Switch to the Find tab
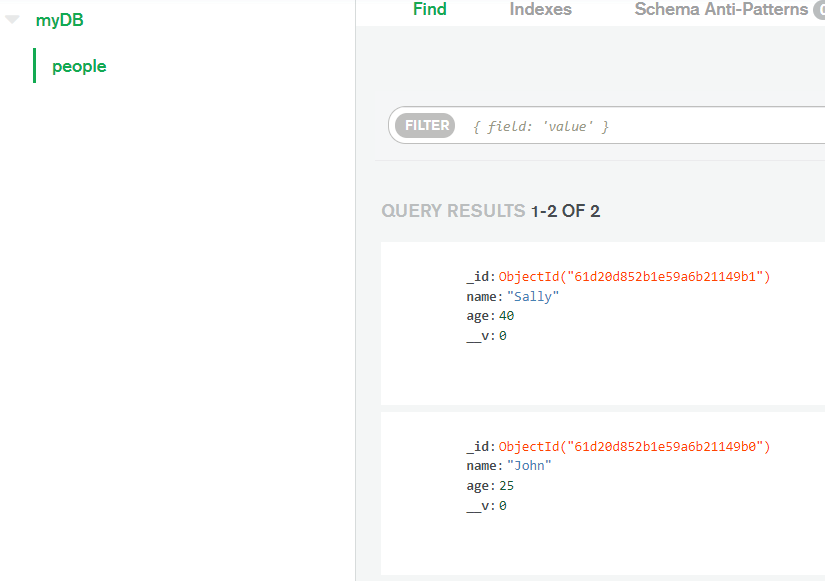The width and height of the screenshot is (825, 581). pyautogui.click(x=429, y=9)
